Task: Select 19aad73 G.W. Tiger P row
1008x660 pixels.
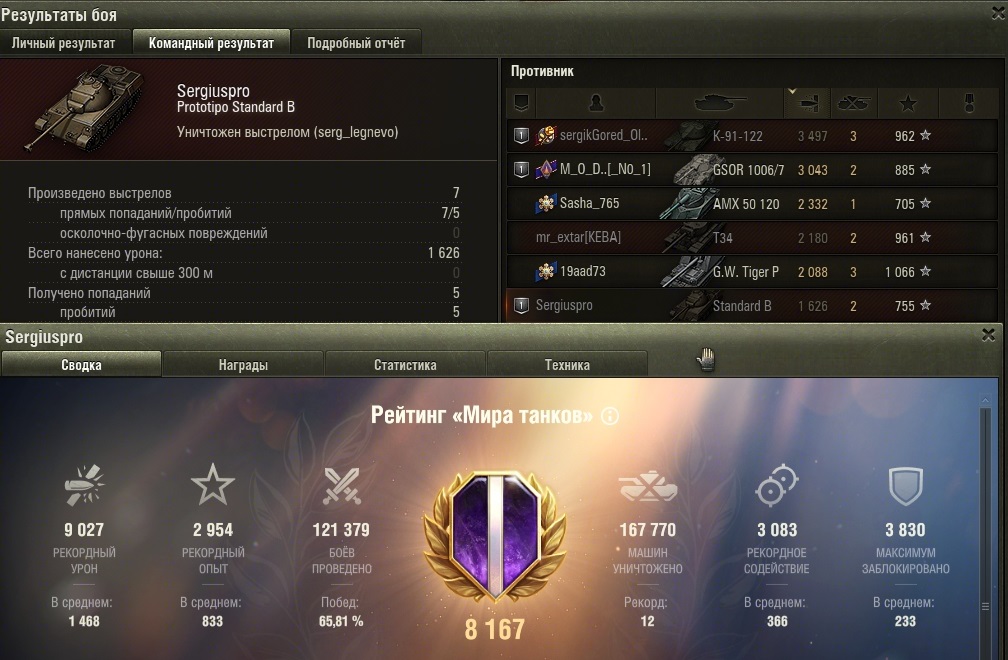Action: [752, 272]
